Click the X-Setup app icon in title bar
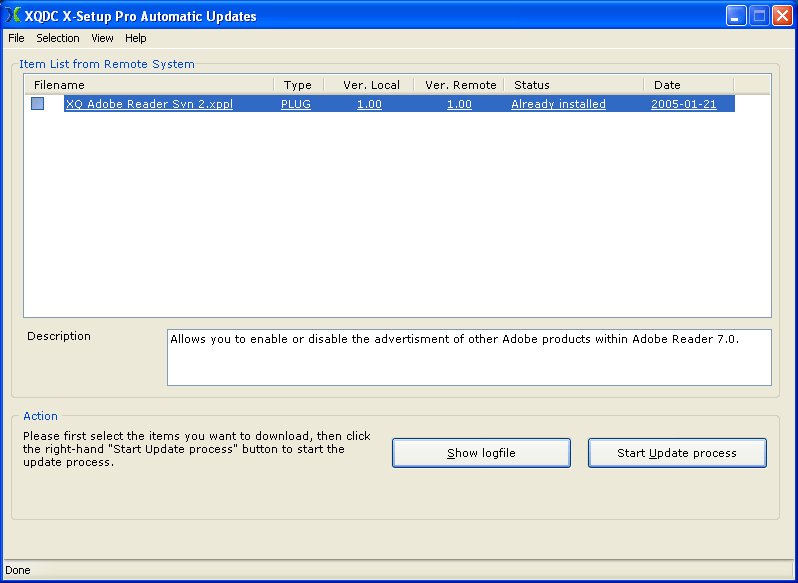The image size is (798, 583). point(13,16)
